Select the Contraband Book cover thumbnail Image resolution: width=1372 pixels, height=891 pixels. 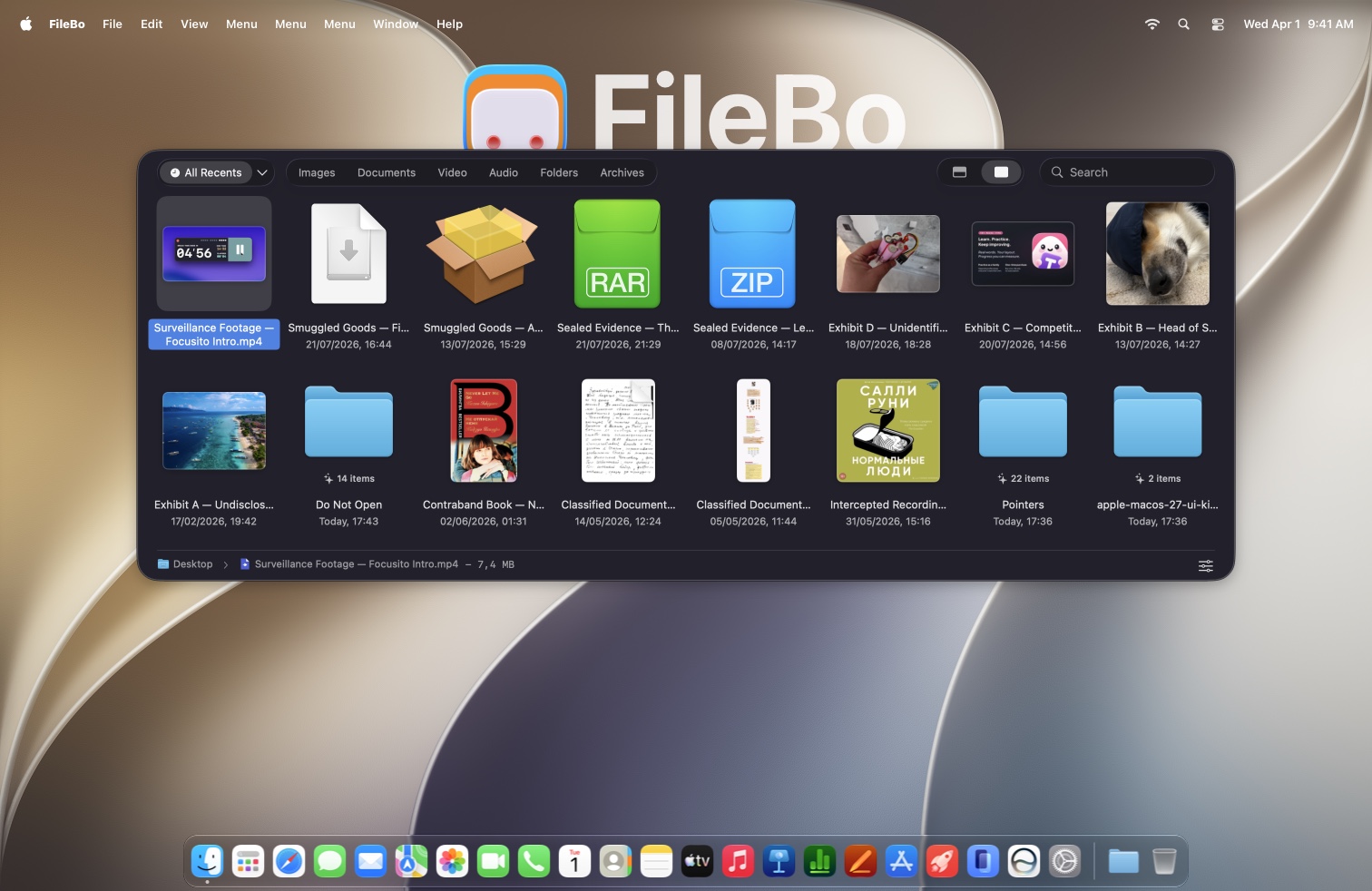(484, 431)
